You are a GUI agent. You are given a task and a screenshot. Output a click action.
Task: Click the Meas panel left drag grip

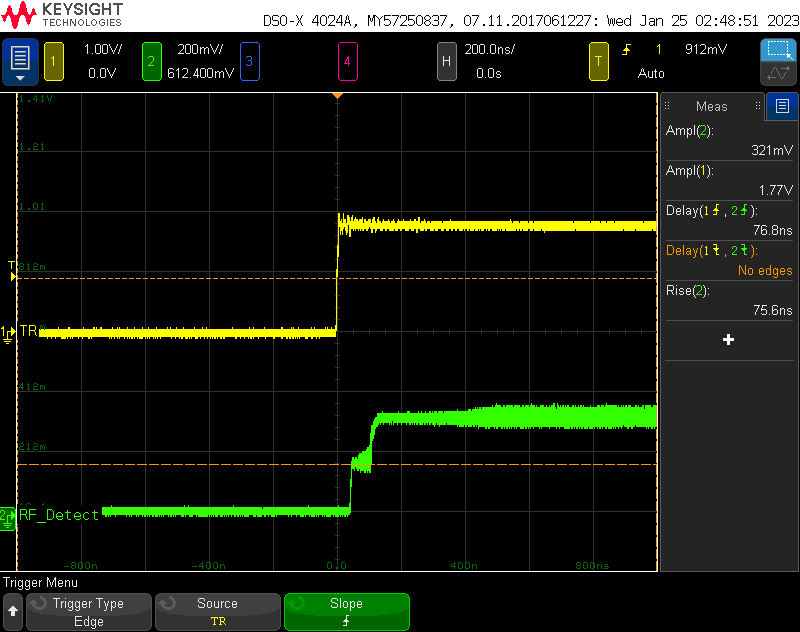coord(667,106)
